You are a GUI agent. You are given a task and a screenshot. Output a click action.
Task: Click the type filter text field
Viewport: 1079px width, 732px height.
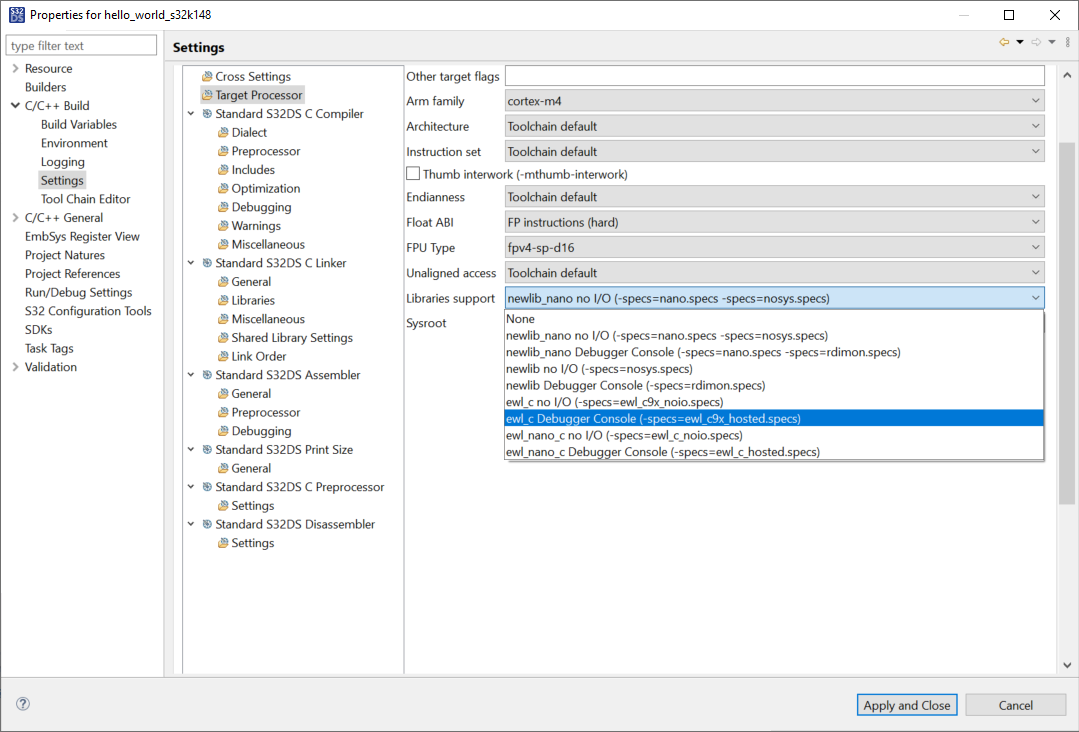(x=80, y=44)
